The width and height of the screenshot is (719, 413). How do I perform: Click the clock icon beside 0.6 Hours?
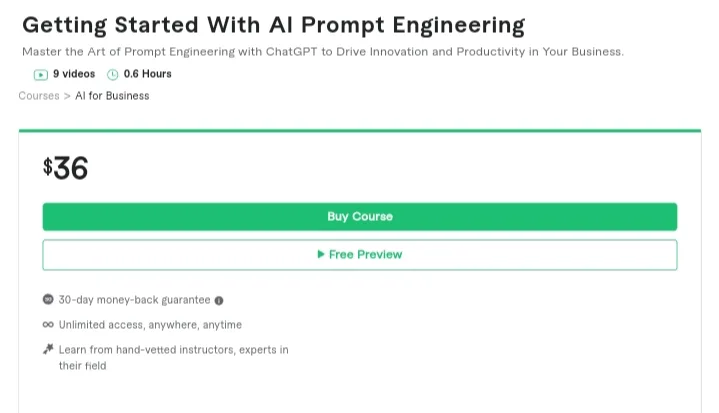point(113,74)
